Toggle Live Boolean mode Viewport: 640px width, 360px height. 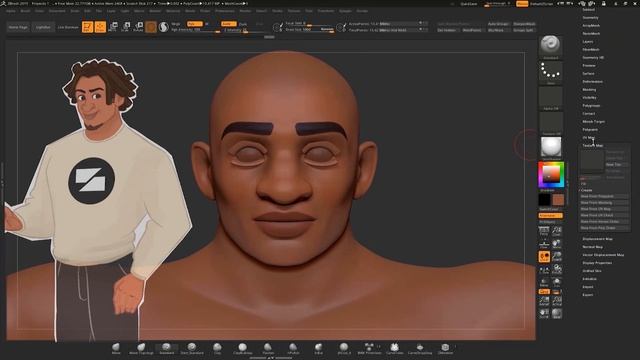pos(68,27)
